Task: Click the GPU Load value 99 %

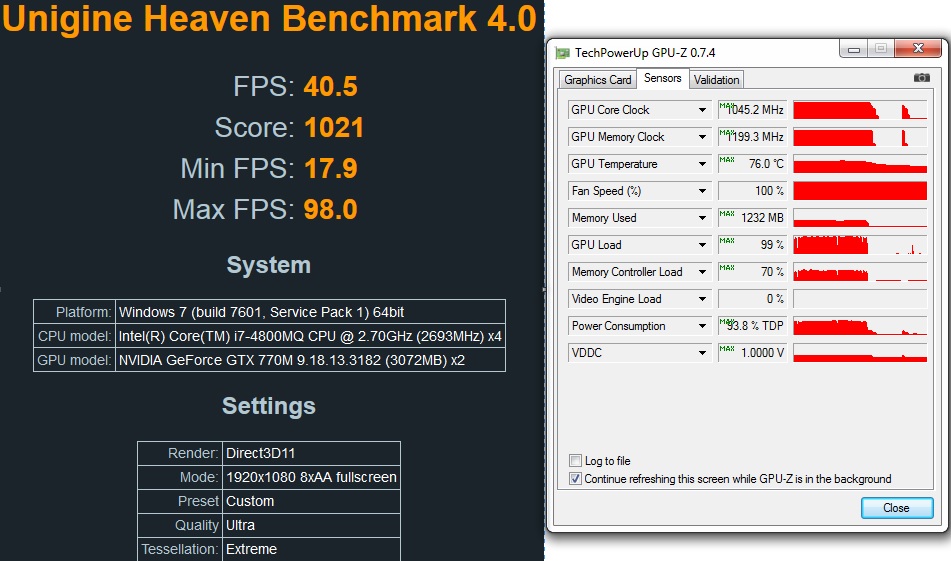Action: pyautogui.click(x=752, y=245)
